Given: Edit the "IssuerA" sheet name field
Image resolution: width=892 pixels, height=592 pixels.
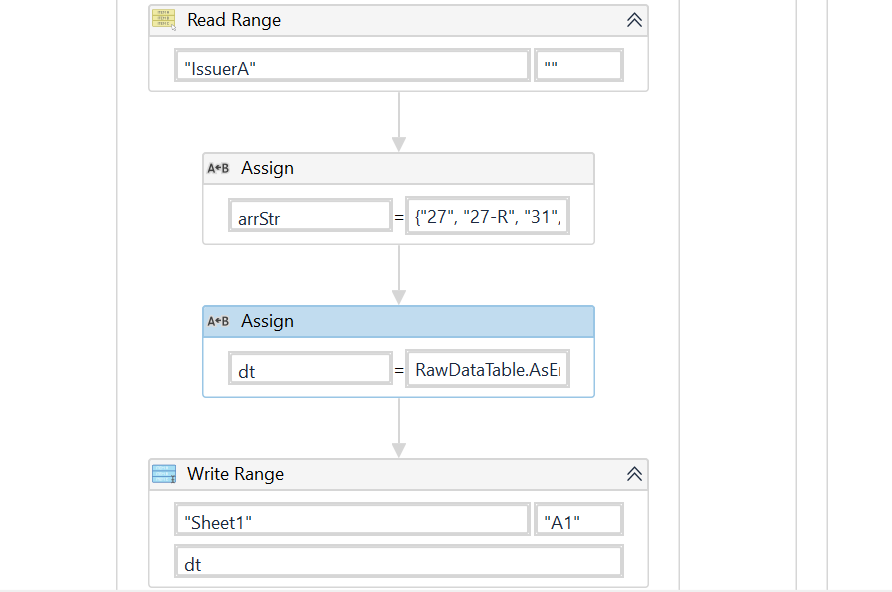Looking at the screenshot, I should pos(352,66).
